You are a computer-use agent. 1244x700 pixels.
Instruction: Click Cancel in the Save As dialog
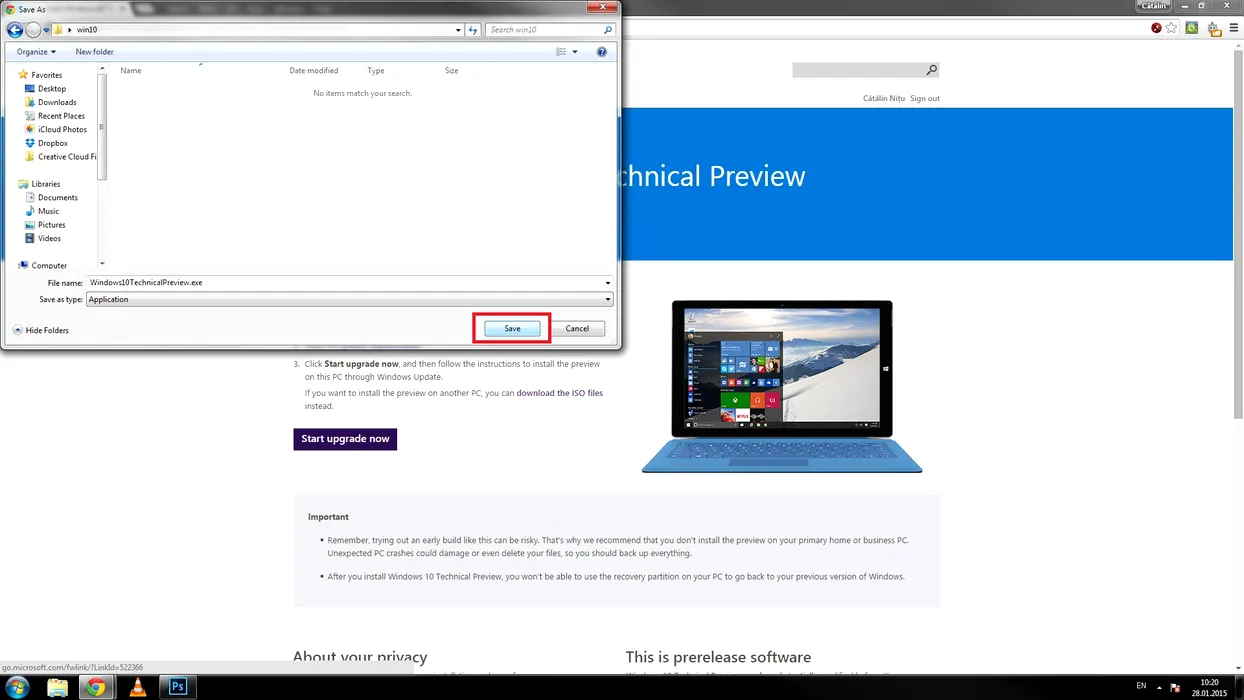[577, 328]
